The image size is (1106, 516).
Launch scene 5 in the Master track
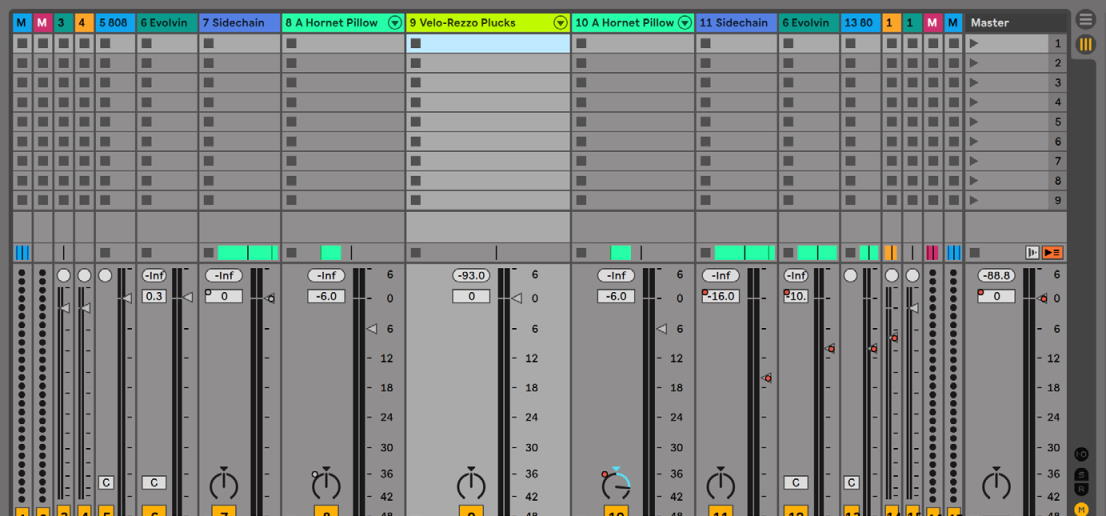[975, 122]
